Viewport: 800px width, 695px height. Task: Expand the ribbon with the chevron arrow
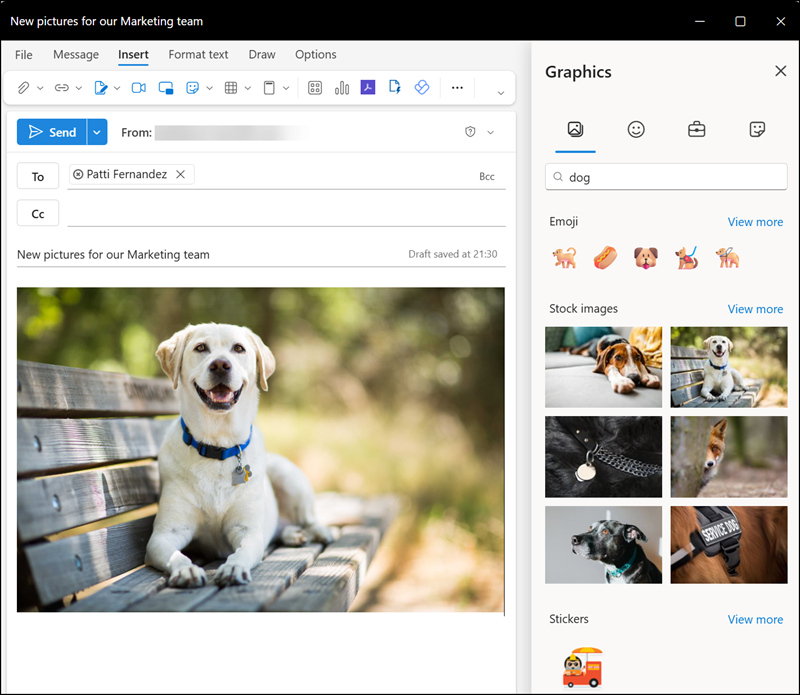501,93
